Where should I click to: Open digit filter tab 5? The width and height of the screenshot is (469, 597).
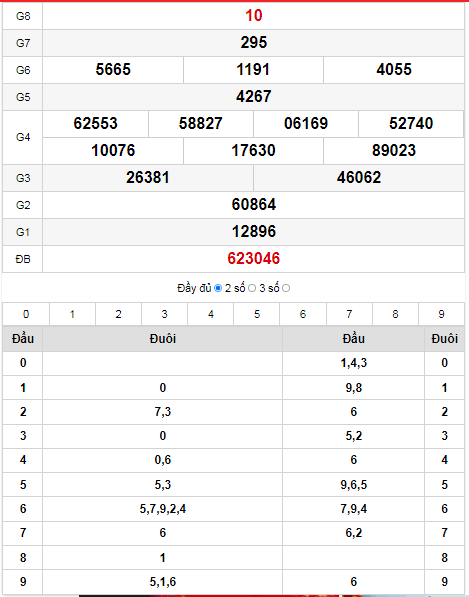pos(257,314)
